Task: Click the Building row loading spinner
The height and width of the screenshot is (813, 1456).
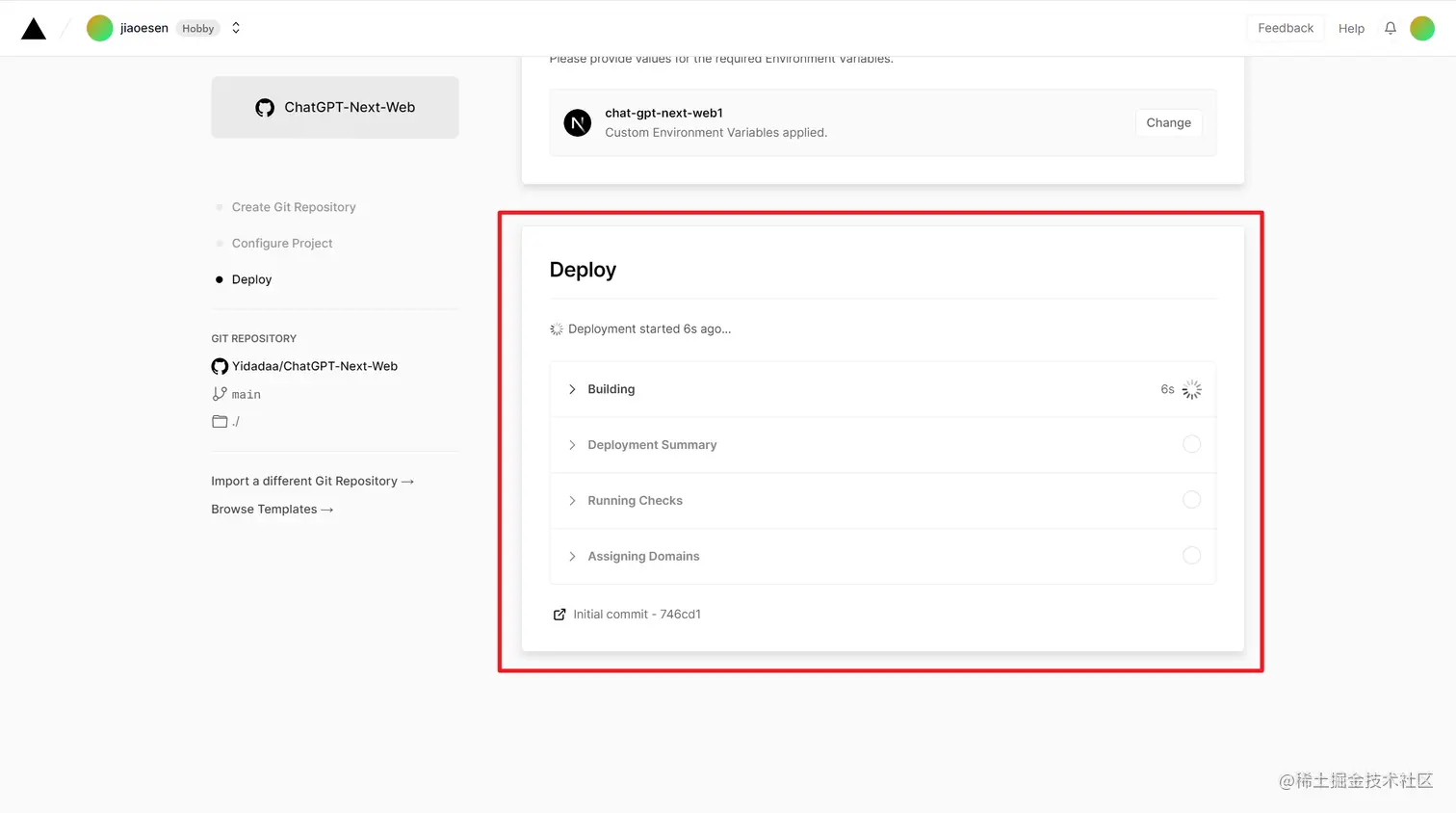Action: click(x=1192, y=389)
